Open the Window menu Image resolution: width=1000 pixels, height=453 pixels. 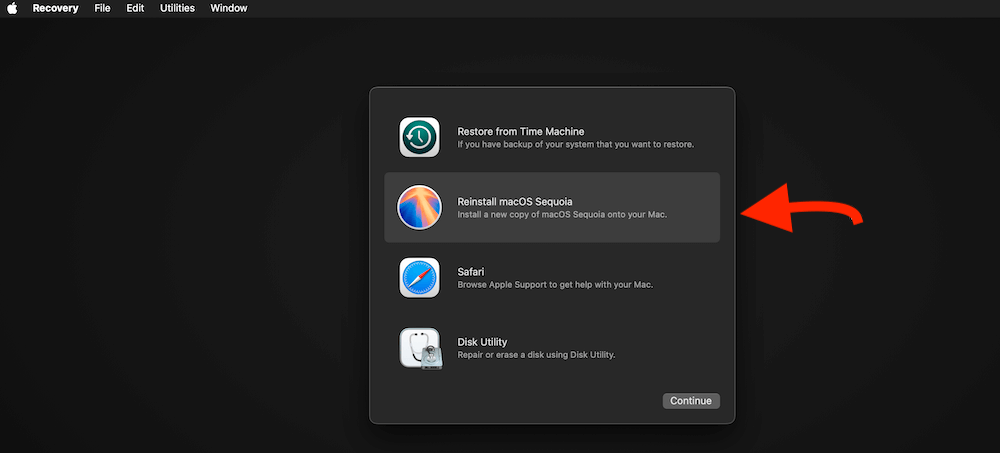(x=229, y=8)
